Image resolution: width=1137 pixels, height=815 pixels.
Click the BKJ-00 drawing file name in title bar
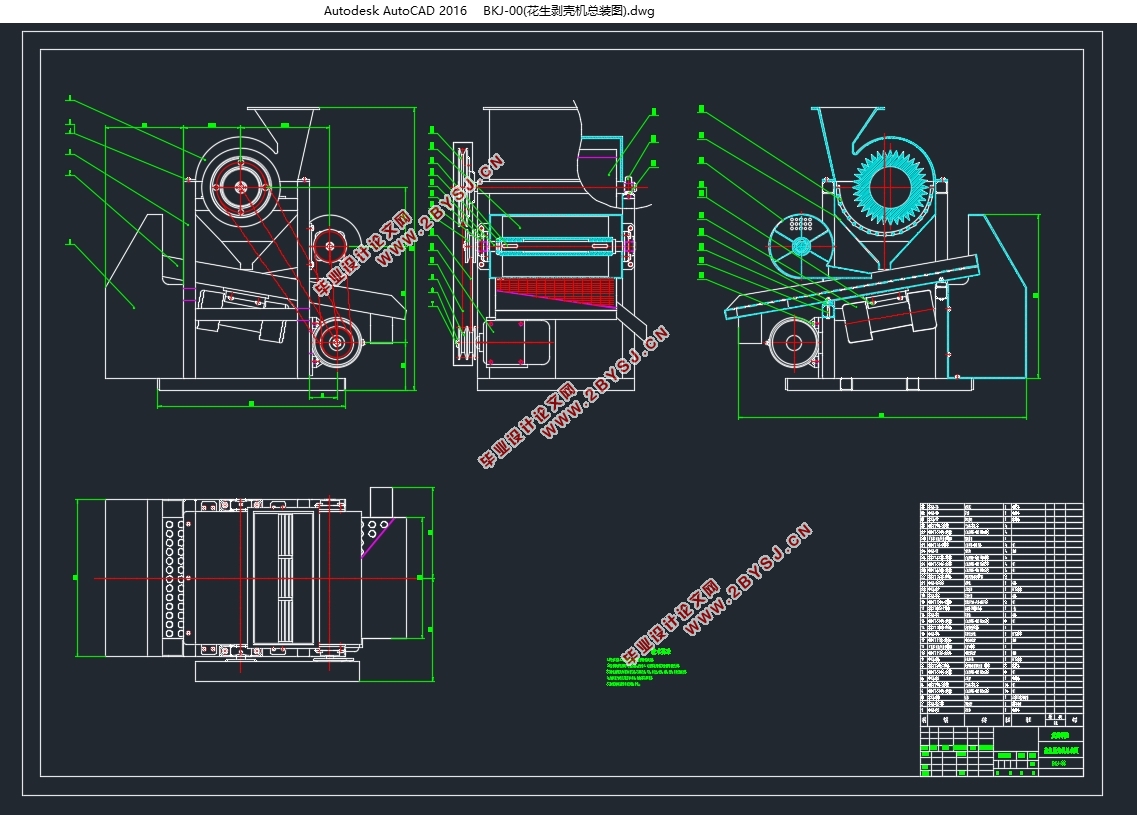pyautogui.click(x=568, y=11)
